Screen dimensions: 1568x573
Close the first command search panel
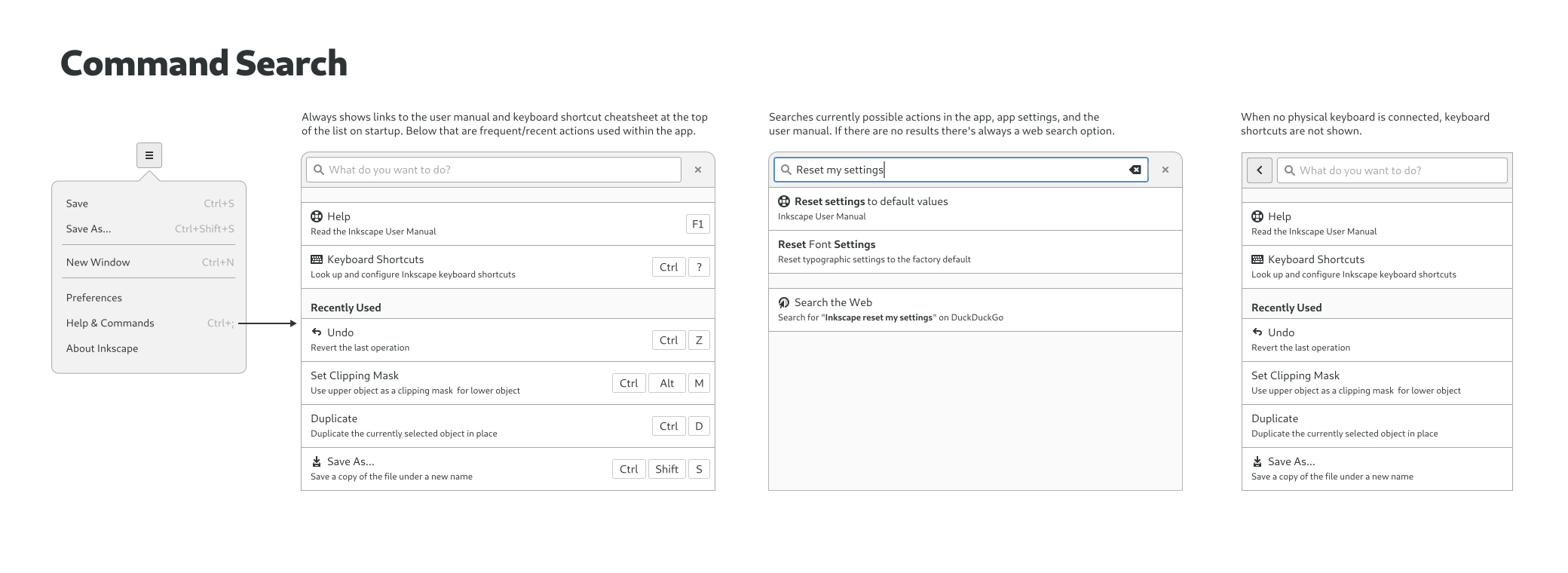click(x=698, y=170)
